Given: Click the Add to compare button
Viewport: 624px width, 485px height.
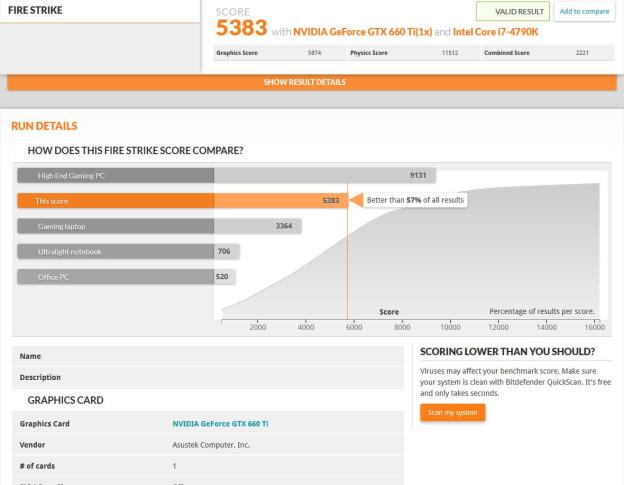Looking at the screenshot, I should point(584,12).
